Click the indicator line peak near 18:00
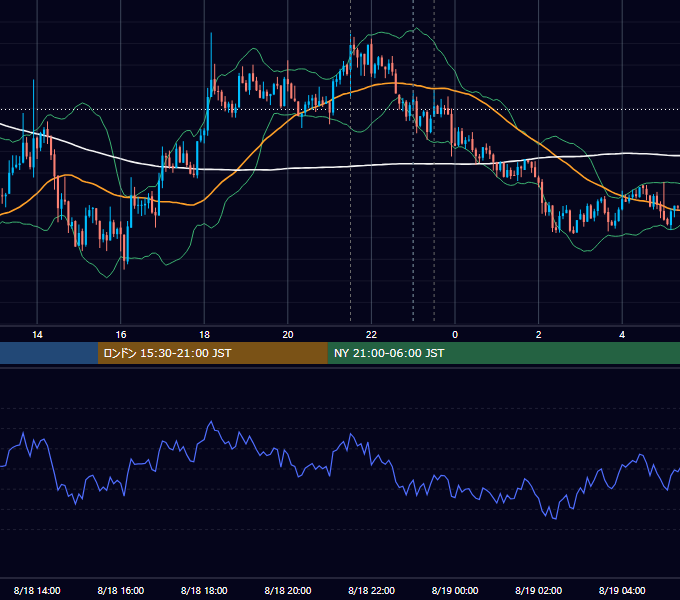Screen dimensions: 680x600 pyautogui.click(x=211, y=422)
